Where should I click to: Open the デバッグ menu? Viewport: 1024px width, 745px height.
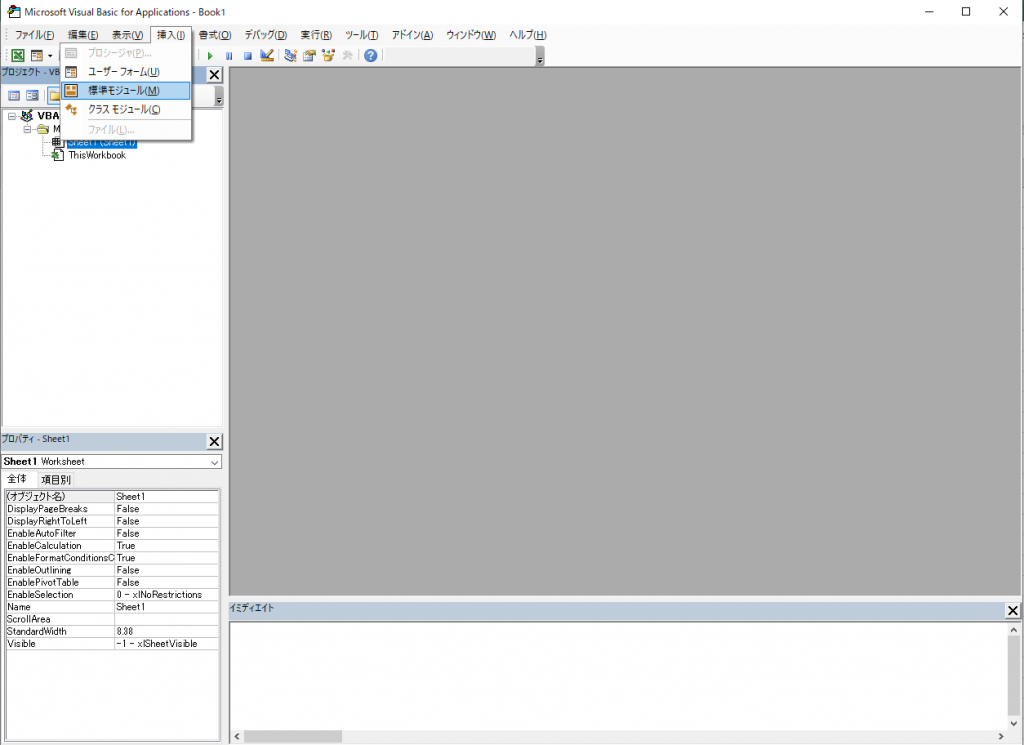click(265, 35)
